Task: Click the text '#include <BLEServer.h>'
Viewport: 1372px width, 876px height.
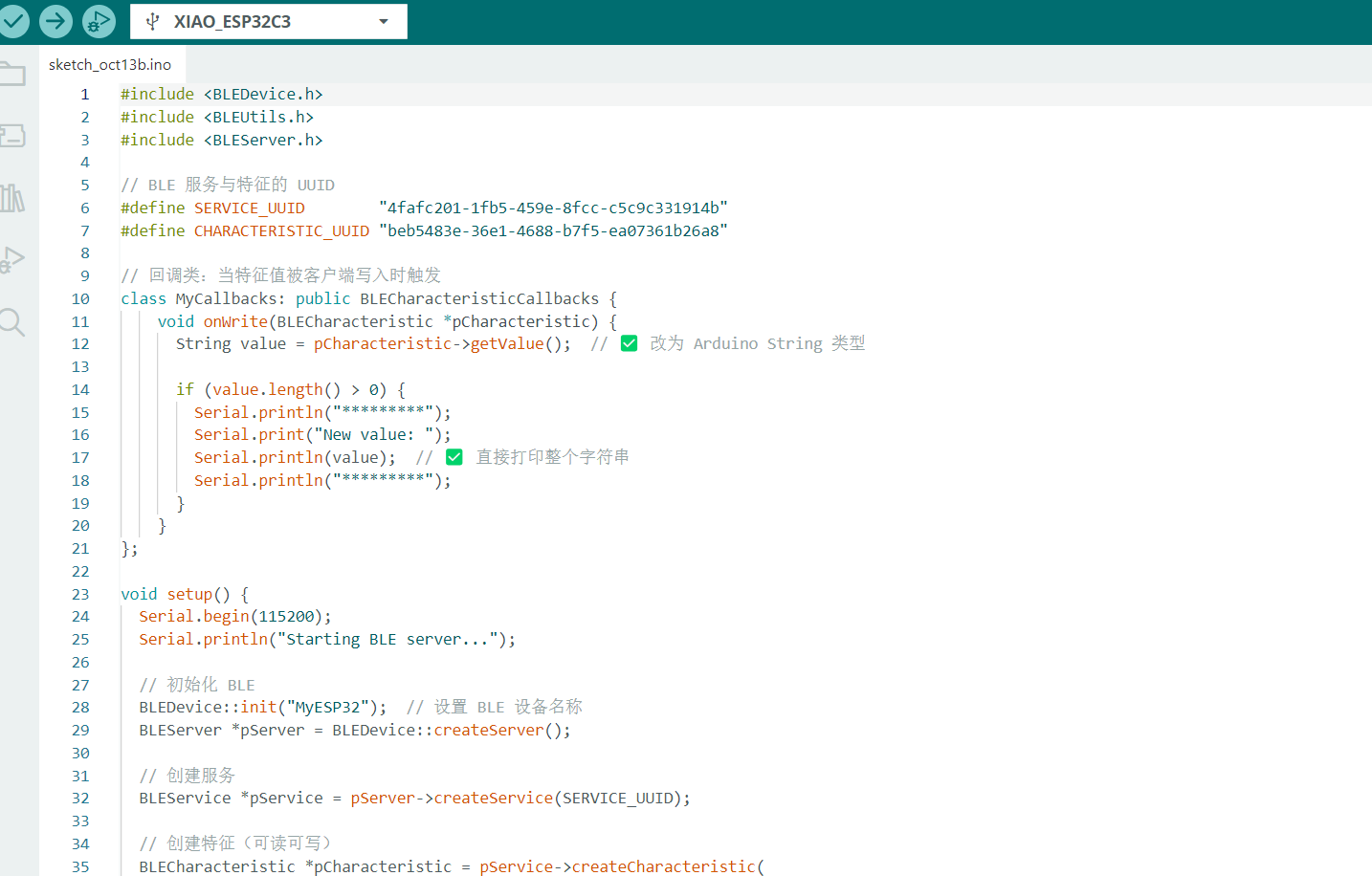Action: point(222,141)
